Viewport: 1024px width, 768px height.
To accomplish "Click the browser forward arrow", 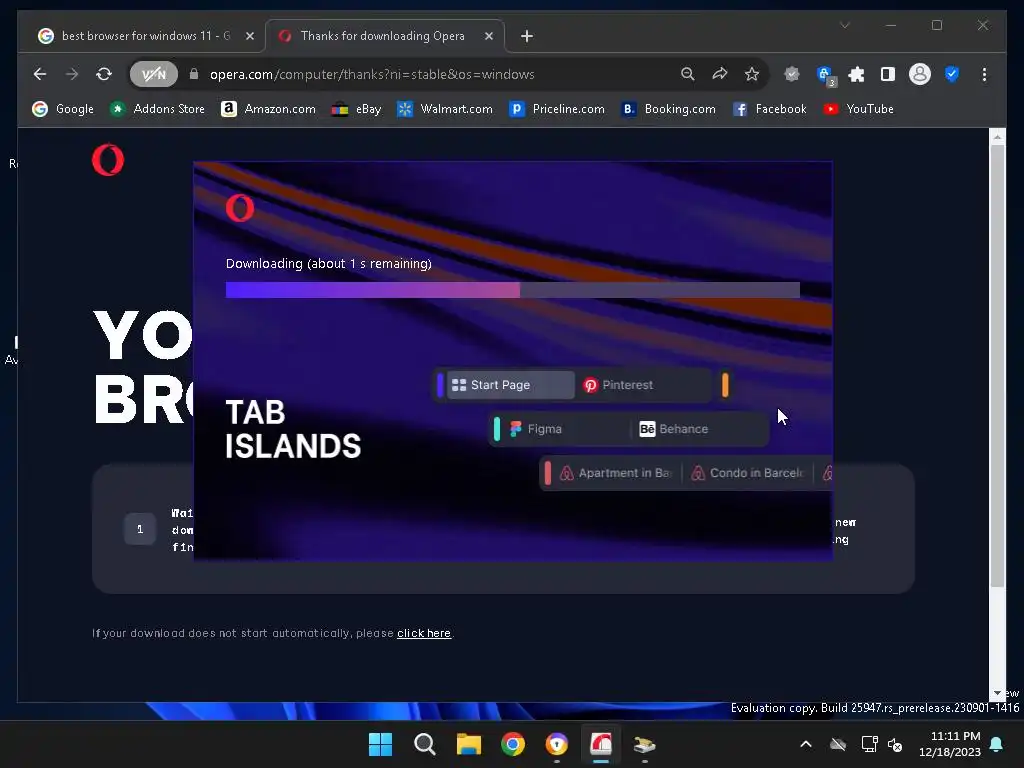I will click(x=72, y=74).
